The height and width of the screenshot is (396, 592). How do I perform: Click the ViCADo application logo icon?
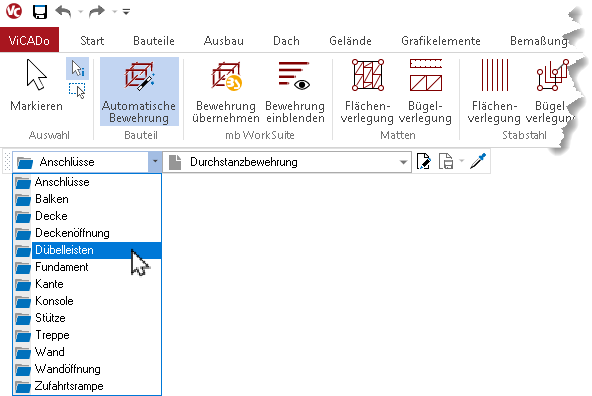point(14,11)
